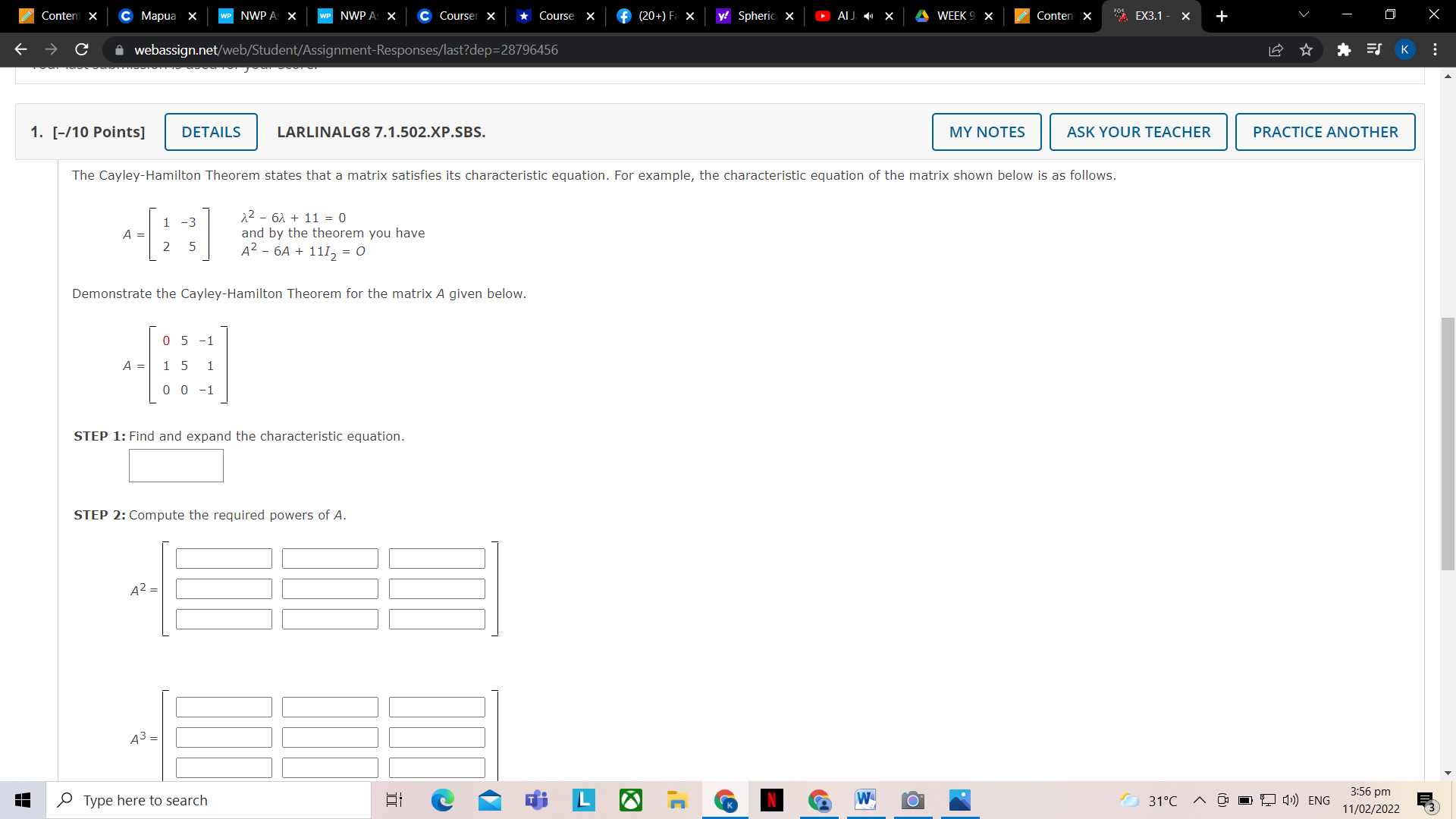
Task: Switch input language via ENG indicator
Action: pos(1320,800)
